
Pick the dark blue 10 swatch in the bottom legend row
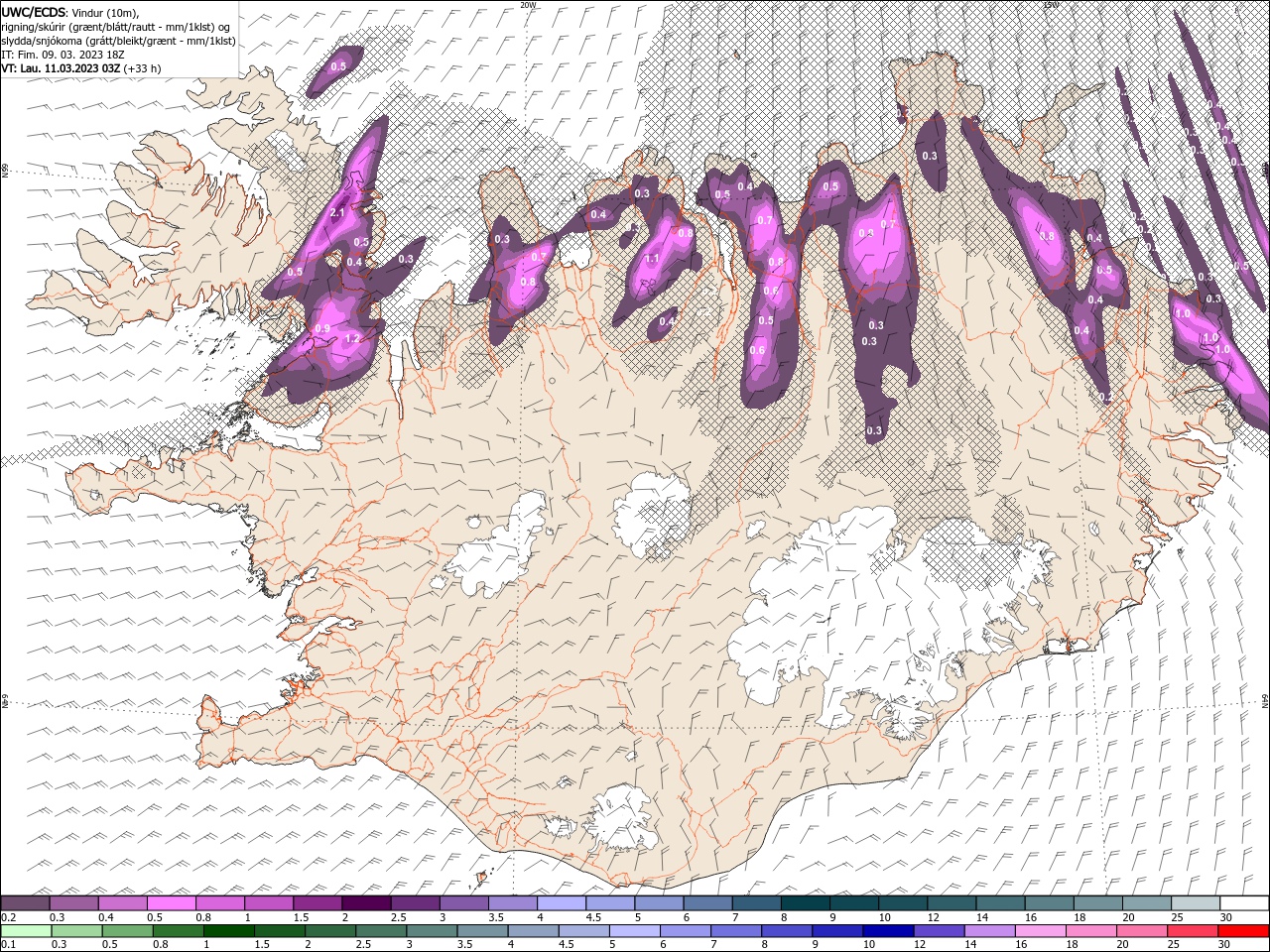click(x=888, y=931)
